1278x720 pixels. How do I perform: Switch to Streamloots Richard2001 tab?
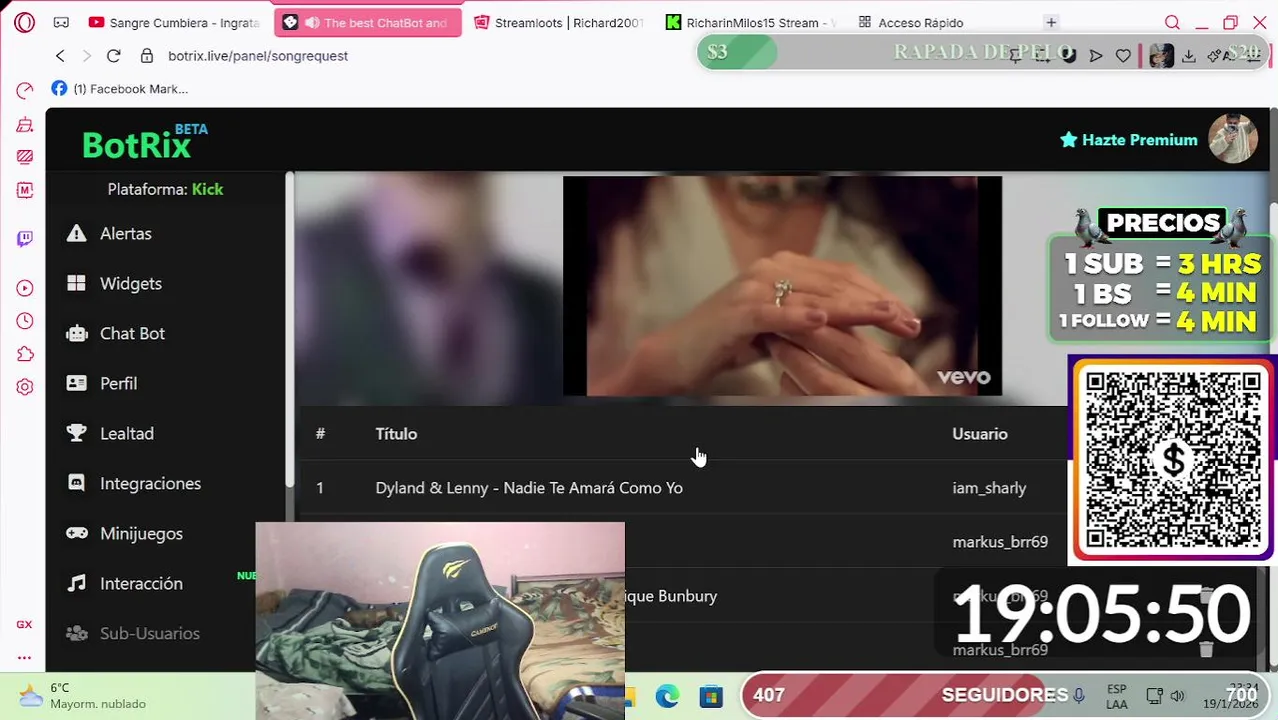click(560, 22)
